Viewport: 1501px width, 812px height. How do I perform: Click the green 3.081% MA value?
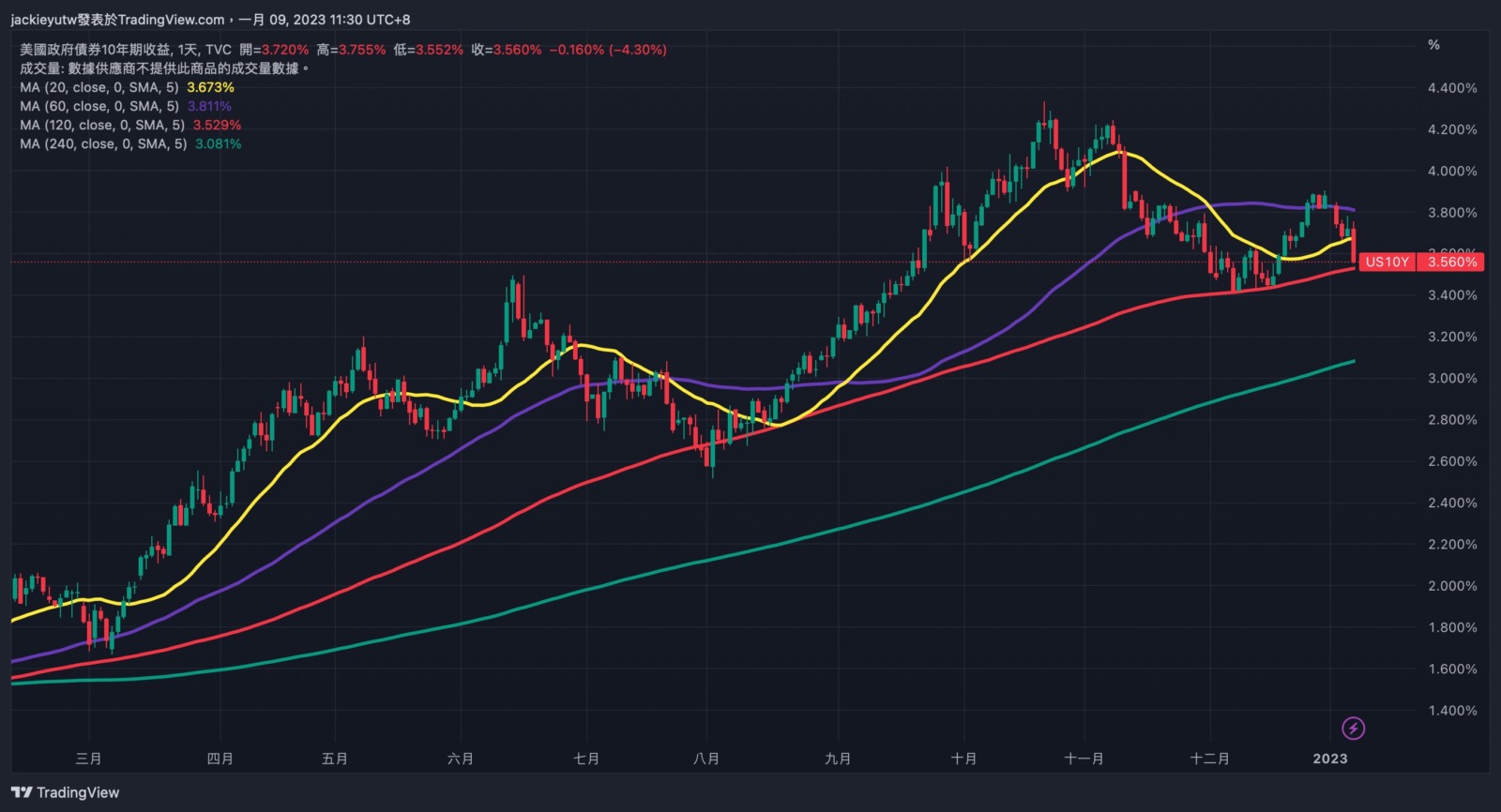(218, 143)
